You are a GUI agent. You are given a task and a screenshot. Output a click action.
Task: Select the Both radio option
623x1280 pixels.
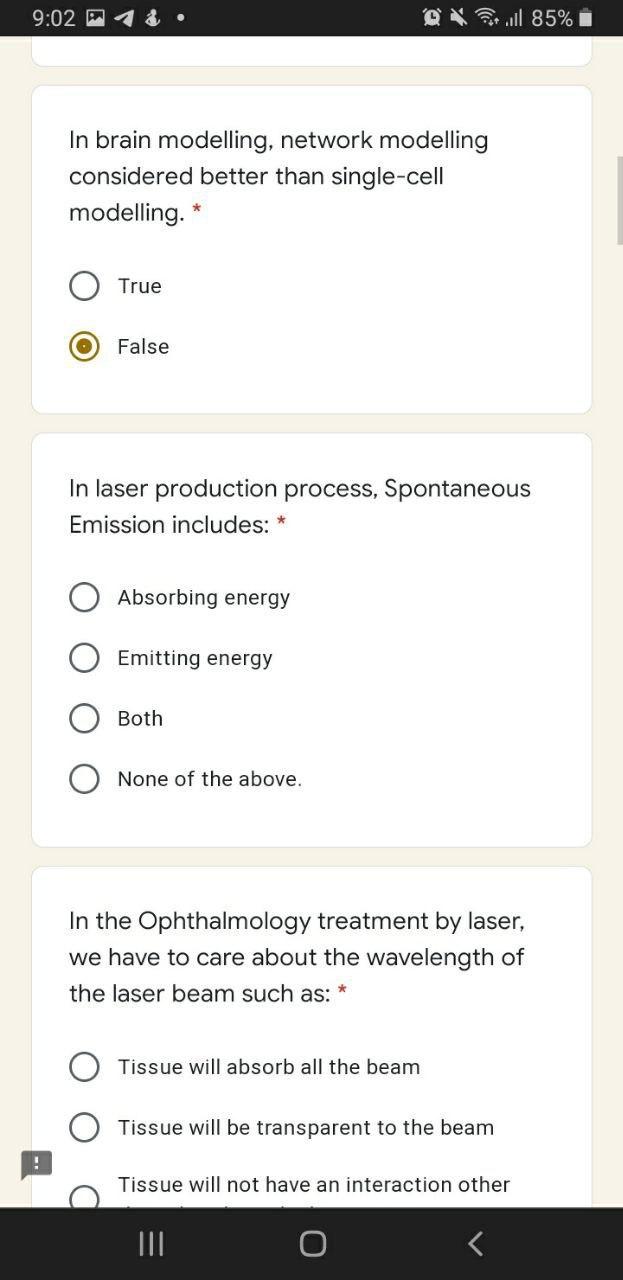(x=85, y=718)
